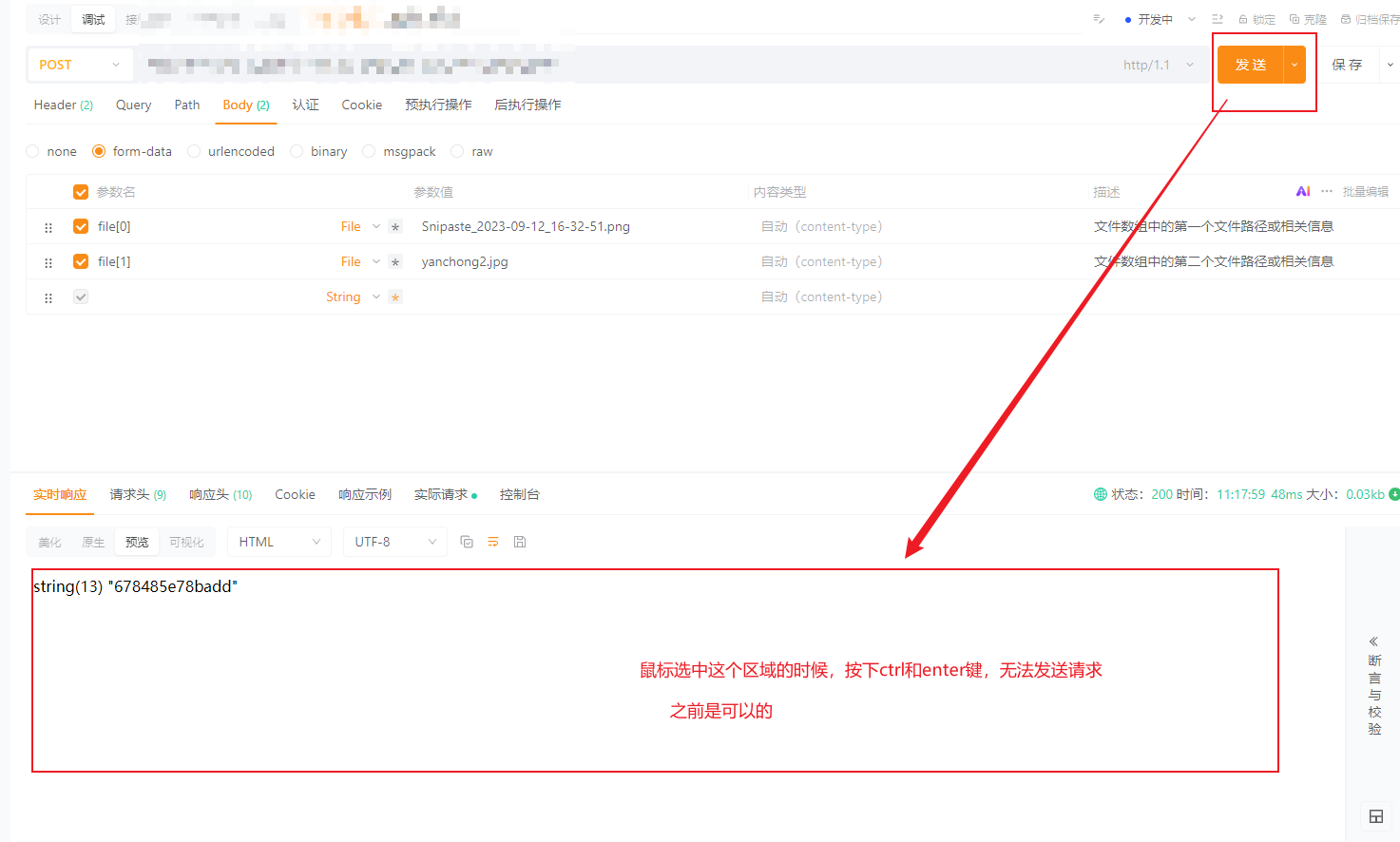1400x842 pixels.
Task: Click the Snipaste_2023-09-12_16-32-51.png file value
Action: click(526, 226)
